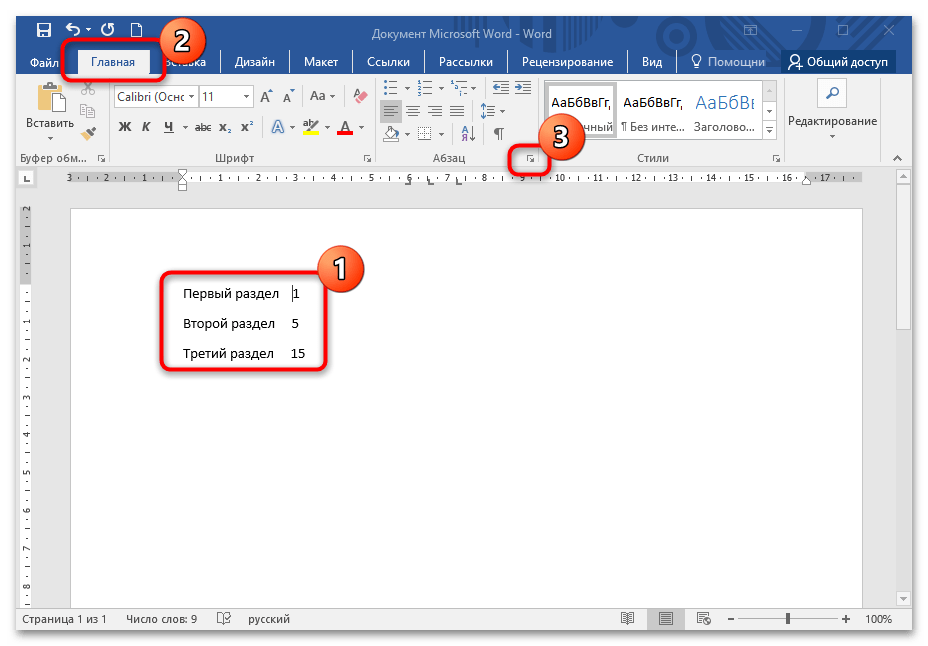Open the Макет tab
Viewport: 928px width, 646px height.
click(320, 62)
